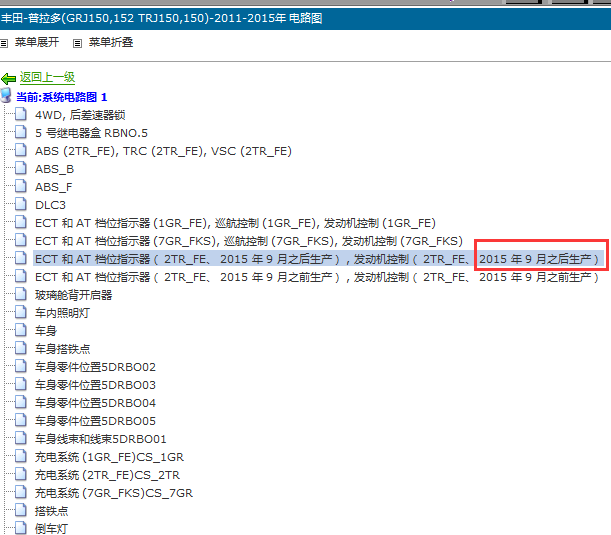
Task: Click document icon next to DLC3
Action: coord(21,204)
